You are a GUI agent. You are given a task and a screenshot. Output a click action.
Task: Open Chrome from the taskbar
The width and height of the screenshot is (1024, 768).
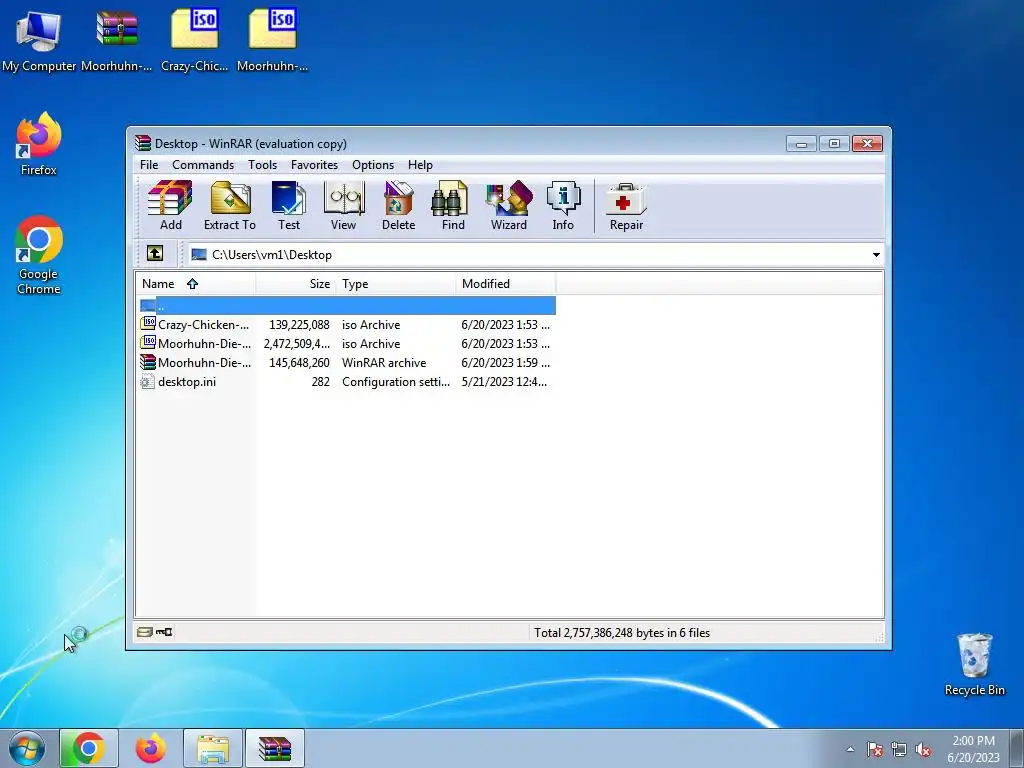click(x=89, y=748)
